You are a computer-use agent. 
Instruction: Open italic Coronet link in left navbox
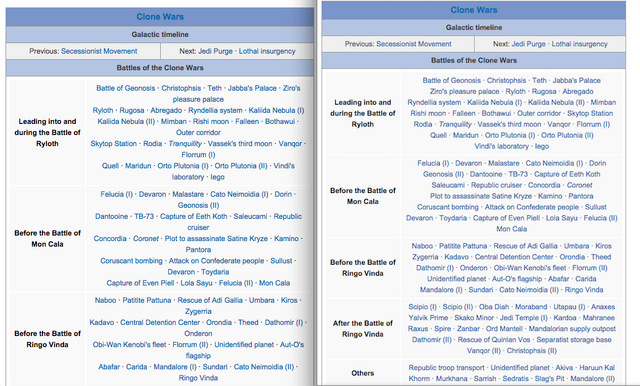(x=146, y=239)
